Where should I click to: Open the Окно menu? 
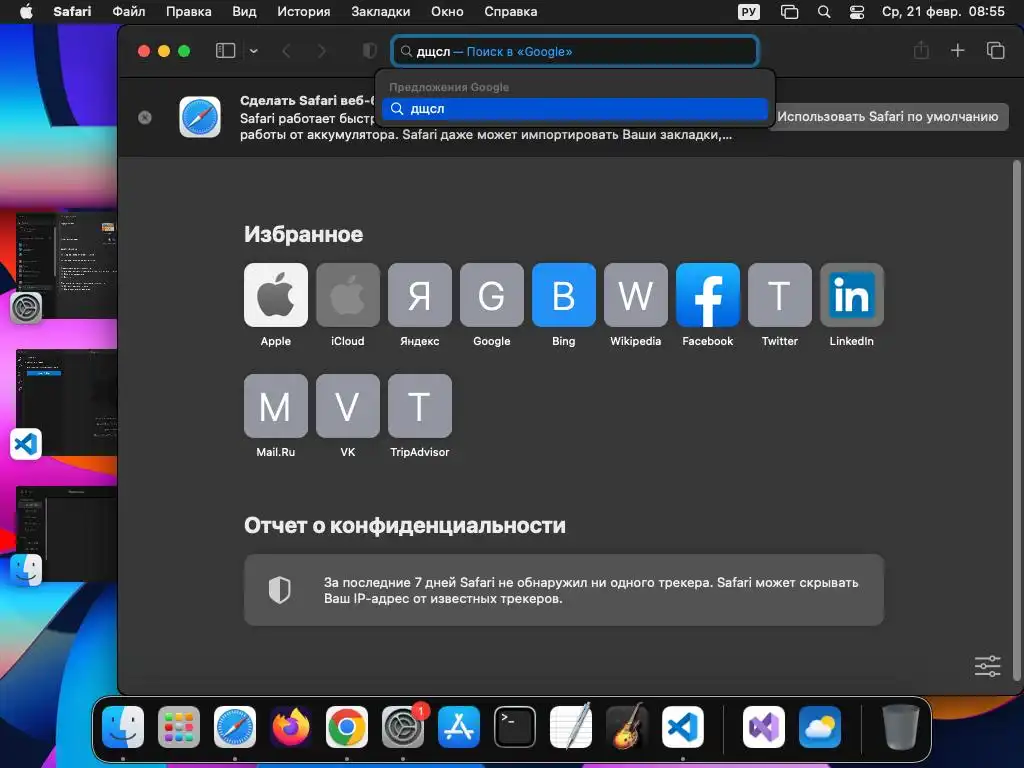click(x=447, y=11)
